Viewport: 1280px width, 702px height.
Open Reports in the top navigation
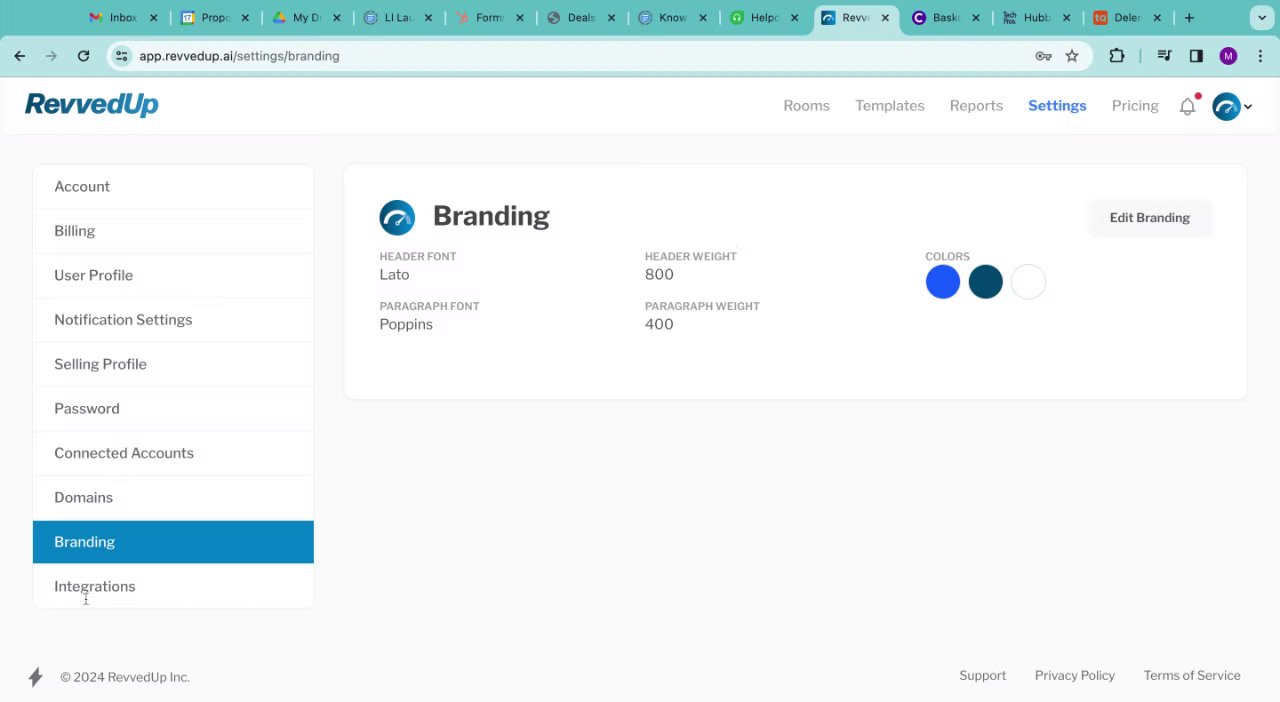[976, 106]
